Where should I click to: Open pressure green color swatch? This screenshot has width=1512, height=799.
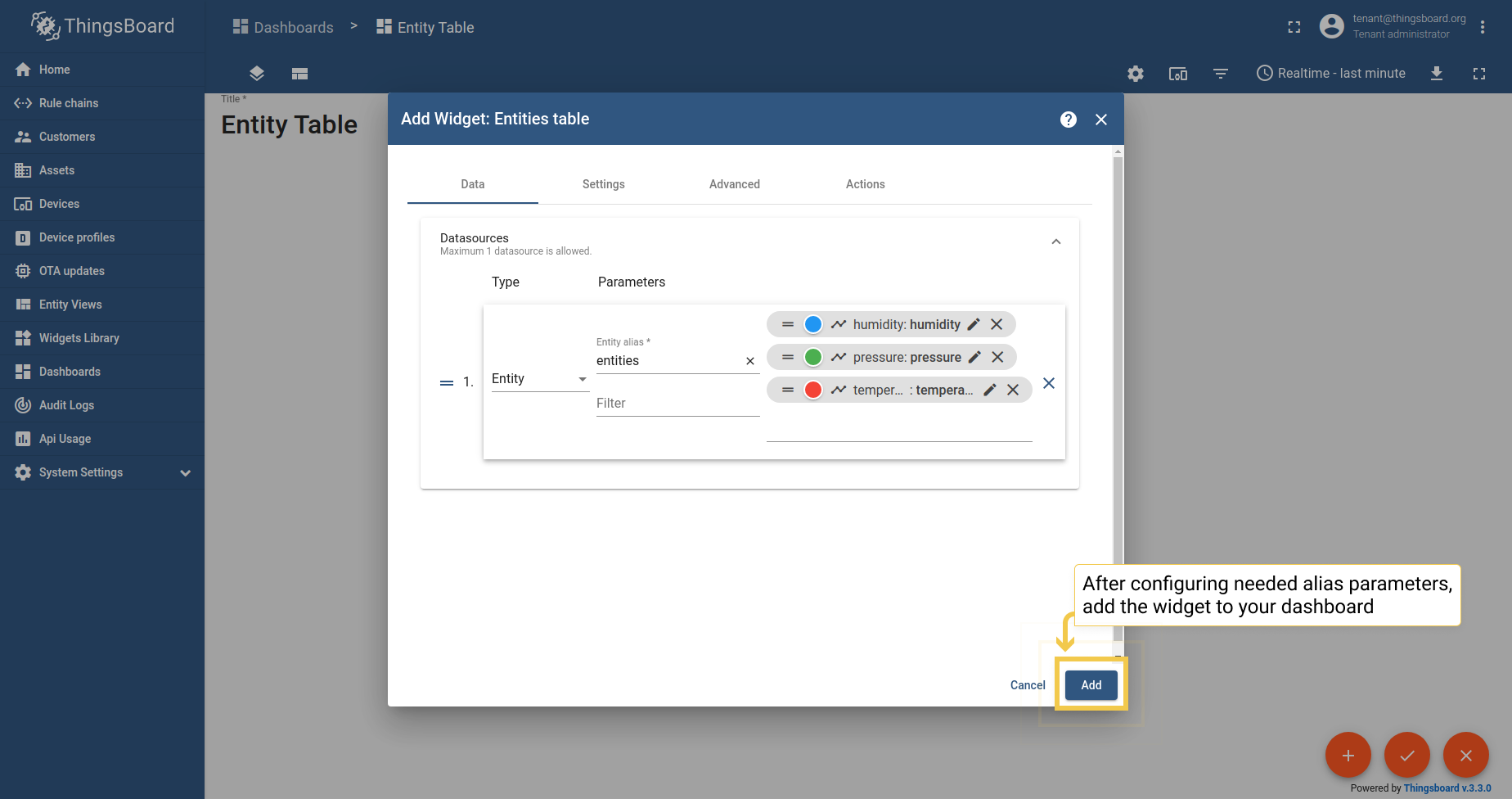(813, 357)
